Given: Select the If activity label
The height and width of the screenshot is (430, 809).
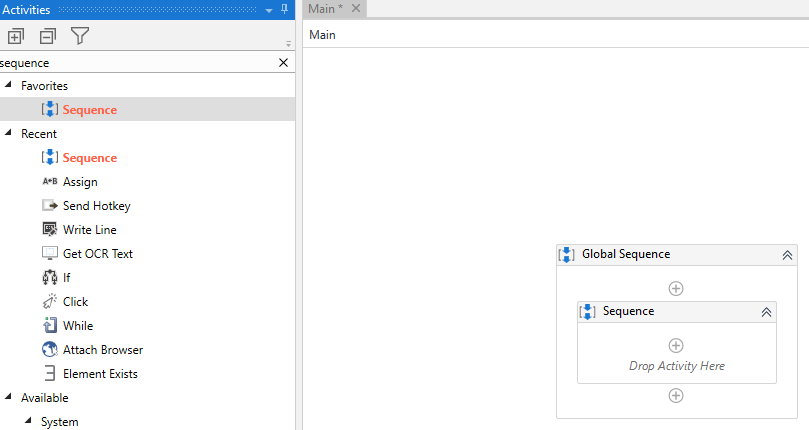Looking at the screenshot, I should [67, 278].
